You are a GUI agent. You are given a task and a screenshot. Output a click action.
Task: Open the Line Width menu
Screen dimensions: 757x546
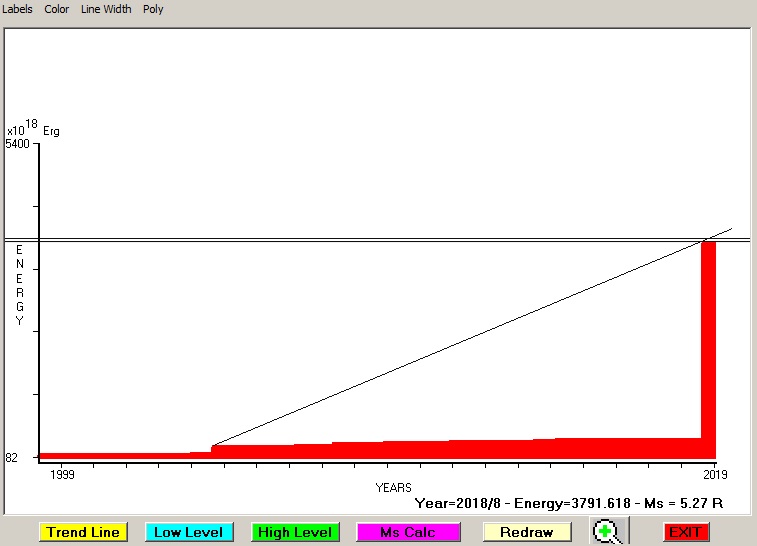(106, 9)
